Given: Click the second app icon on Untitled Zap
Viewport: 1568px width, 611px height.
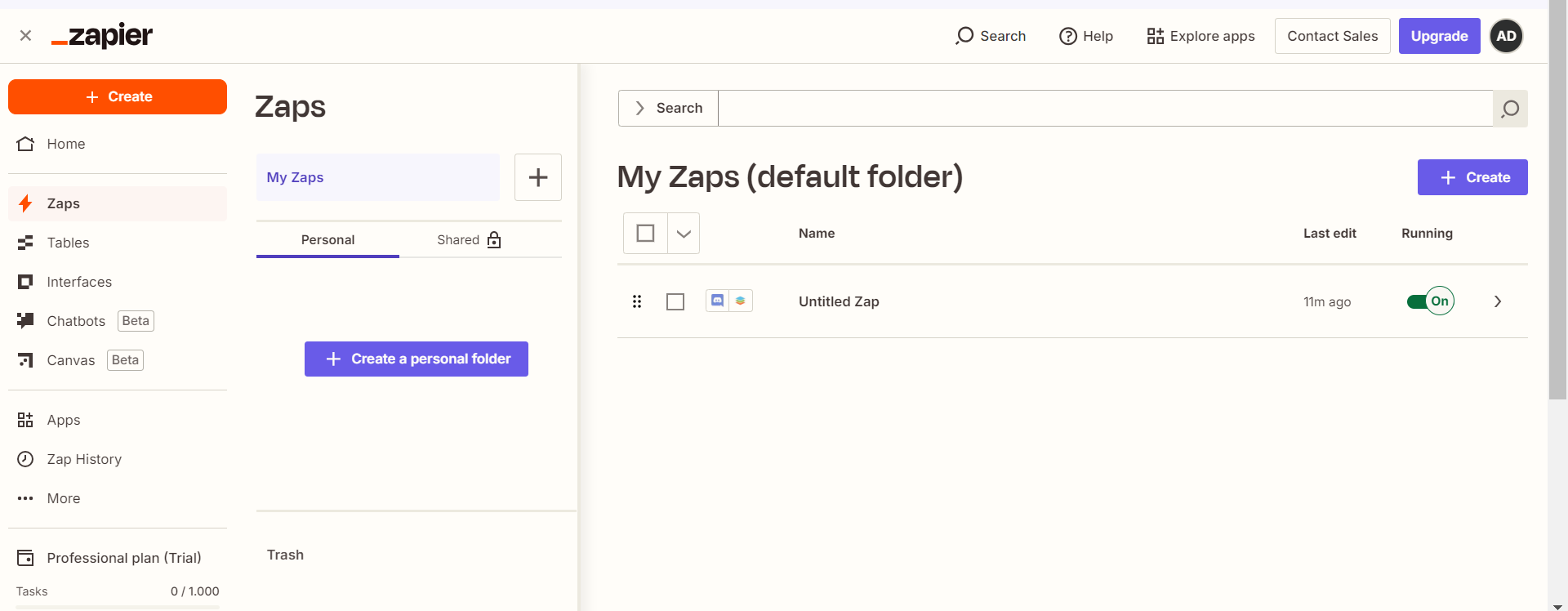Looking at the screenshot, I should (x=740, y=301).
